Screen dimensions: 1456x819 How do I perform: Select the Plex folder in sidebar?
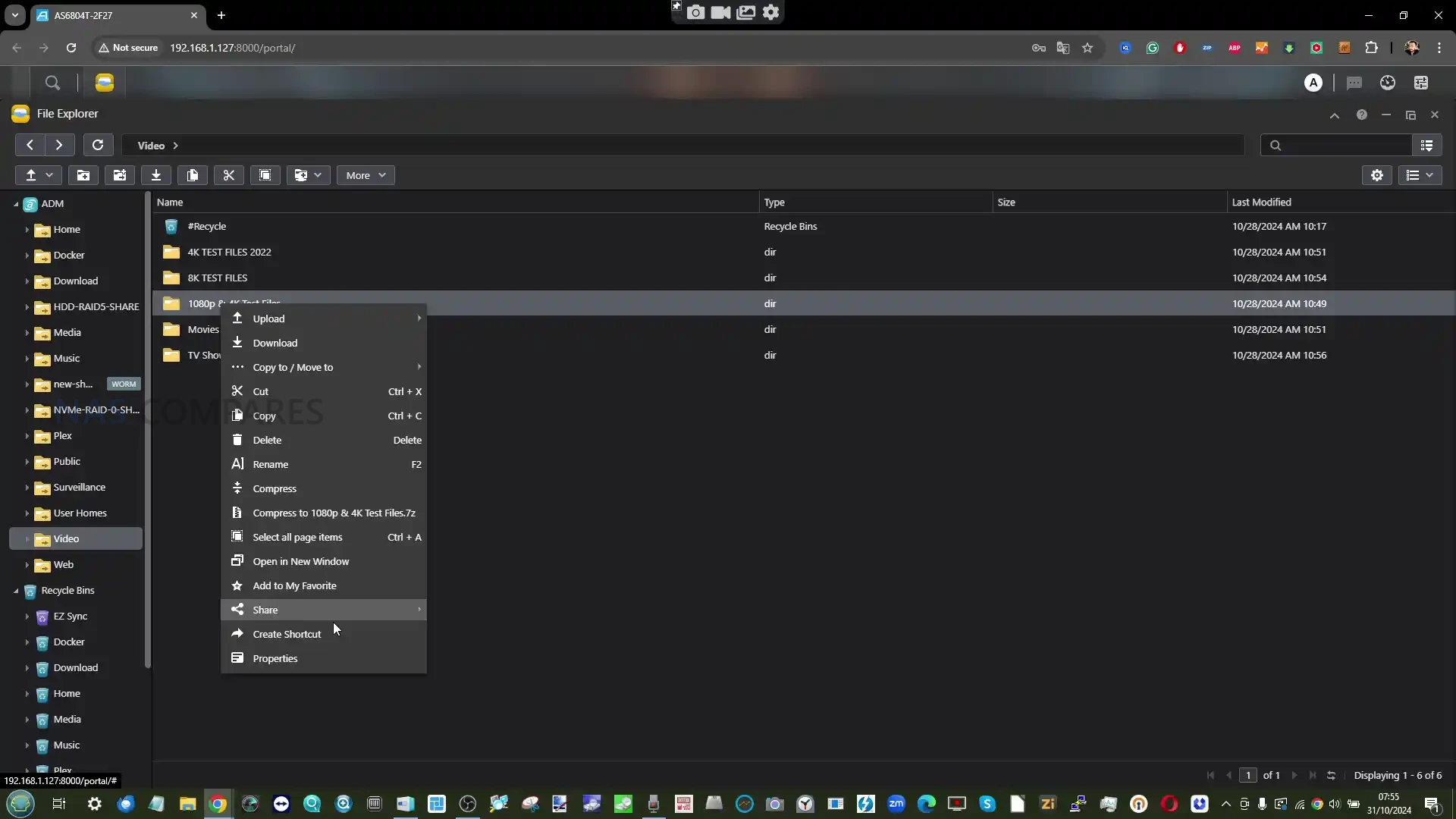63,436
